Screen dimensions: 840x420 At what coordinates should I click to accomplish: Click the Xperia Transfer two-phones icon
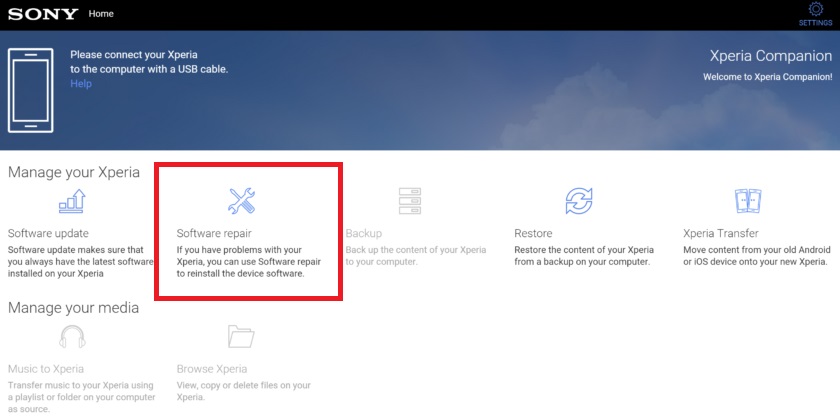click(748, 201)
